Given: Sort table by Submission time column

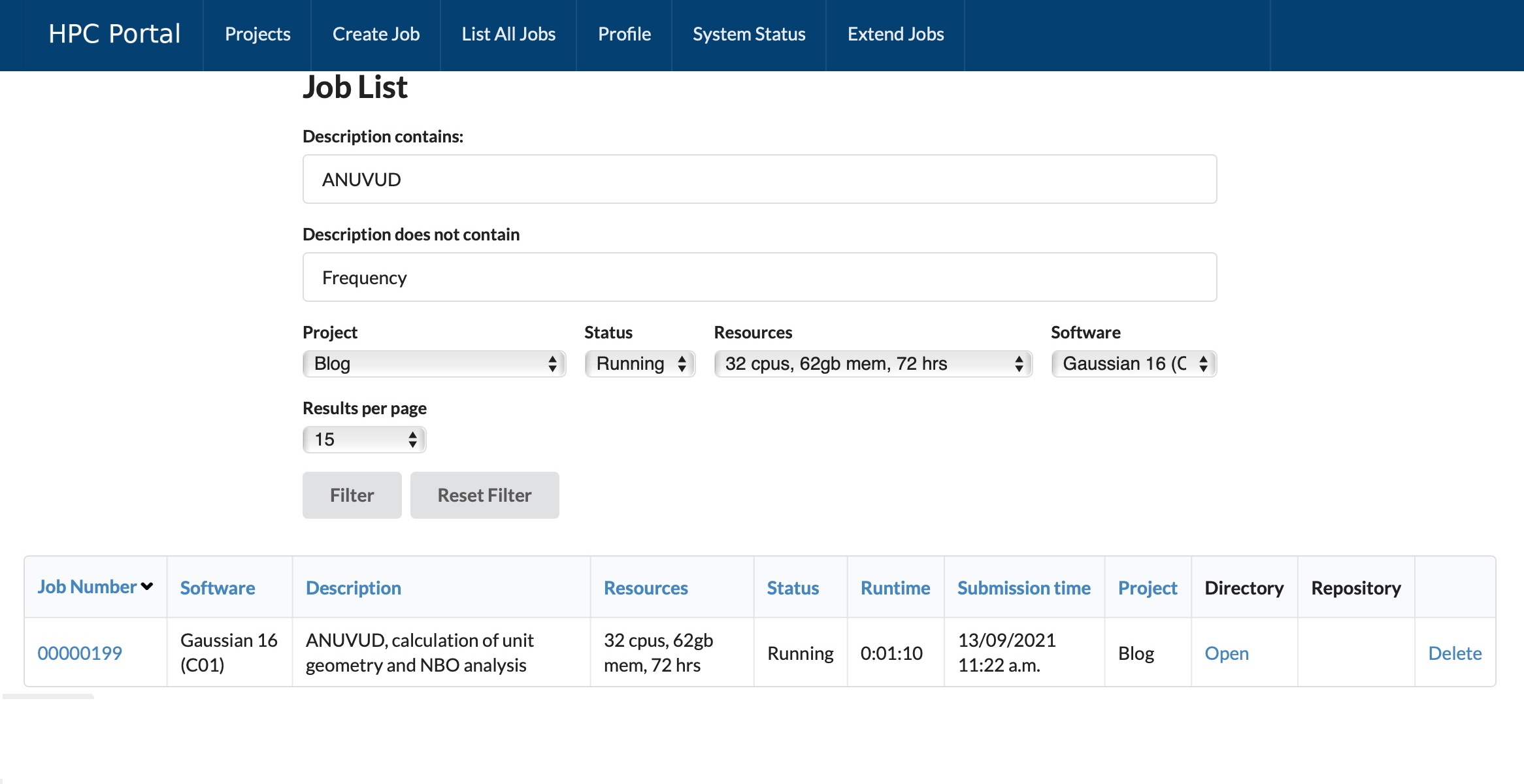Looking at the screenshot, I should [1023, 588].
